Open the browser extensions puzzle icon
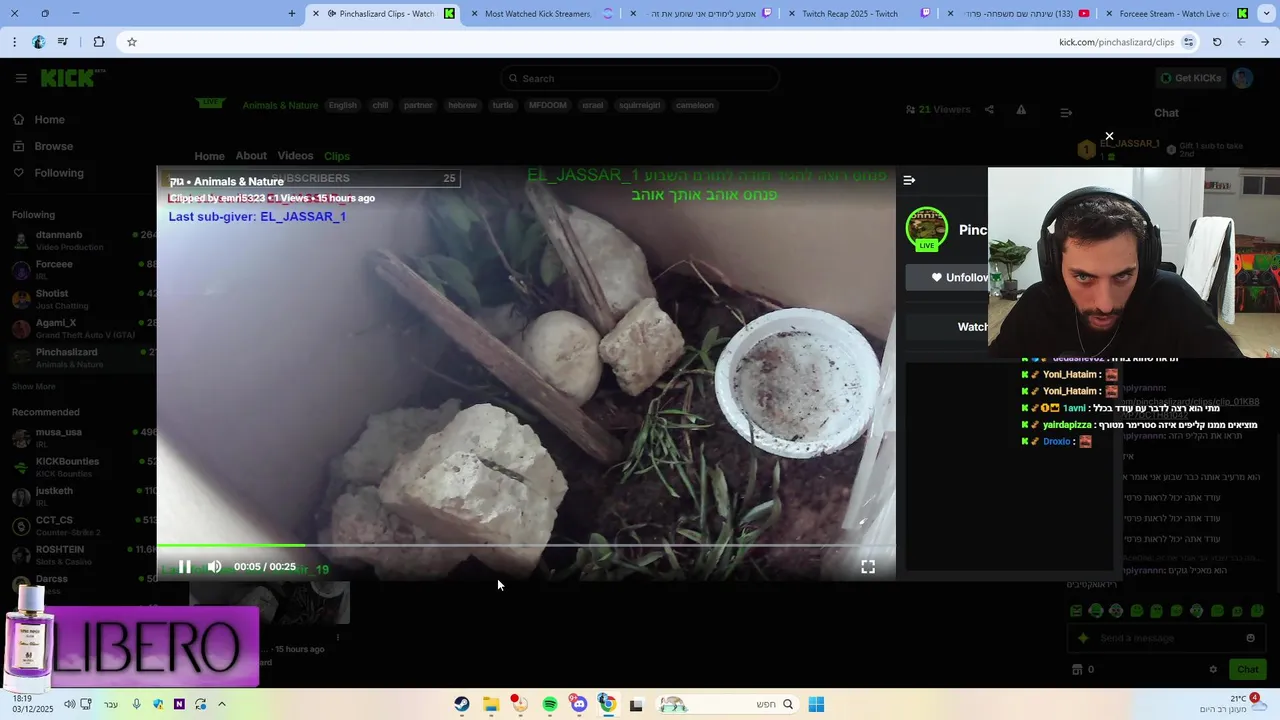Image resolution: width=1280 pixels, height=720 pixels. point(98,42)
